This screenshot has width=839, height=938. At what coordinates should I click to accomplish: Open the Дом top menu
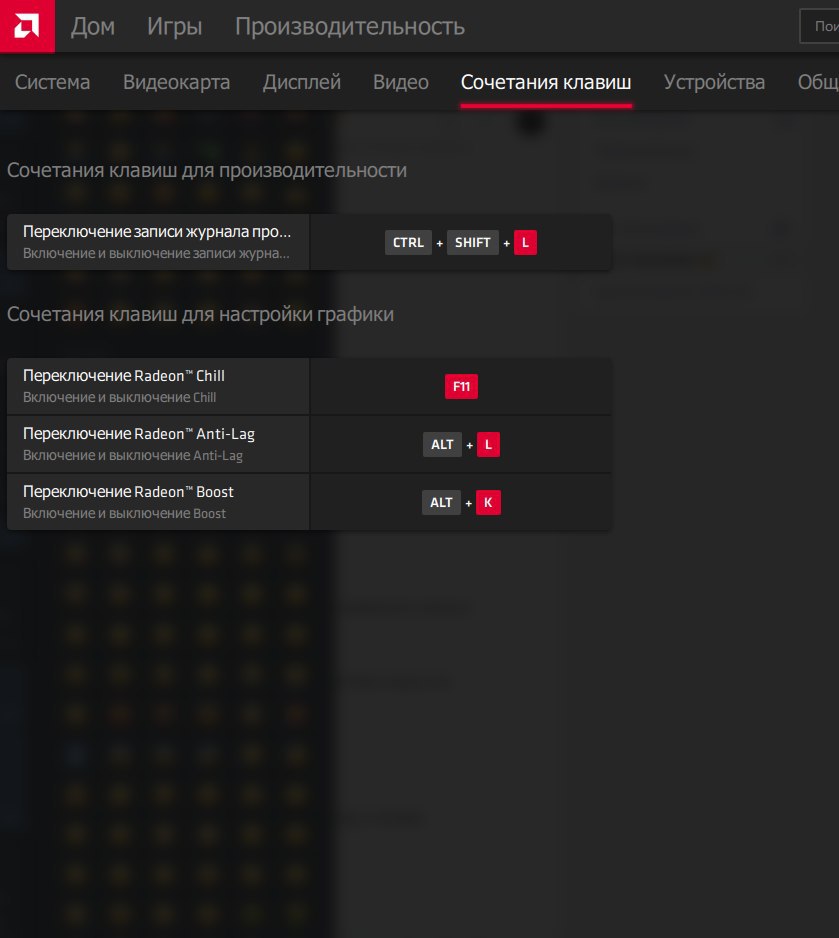(x=93, y=26)
